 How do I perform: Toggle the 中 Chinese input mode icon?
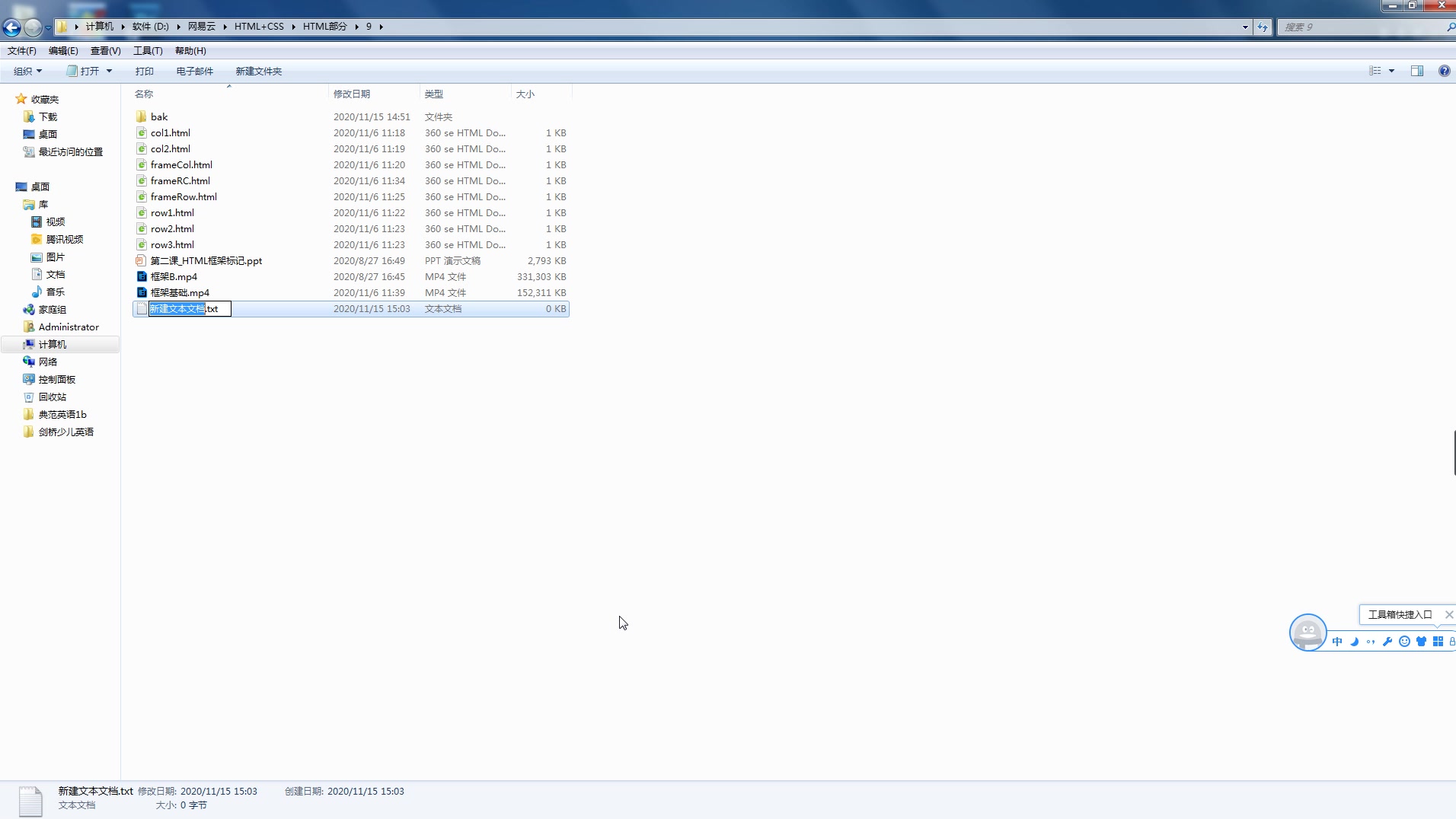[1337, 642]
